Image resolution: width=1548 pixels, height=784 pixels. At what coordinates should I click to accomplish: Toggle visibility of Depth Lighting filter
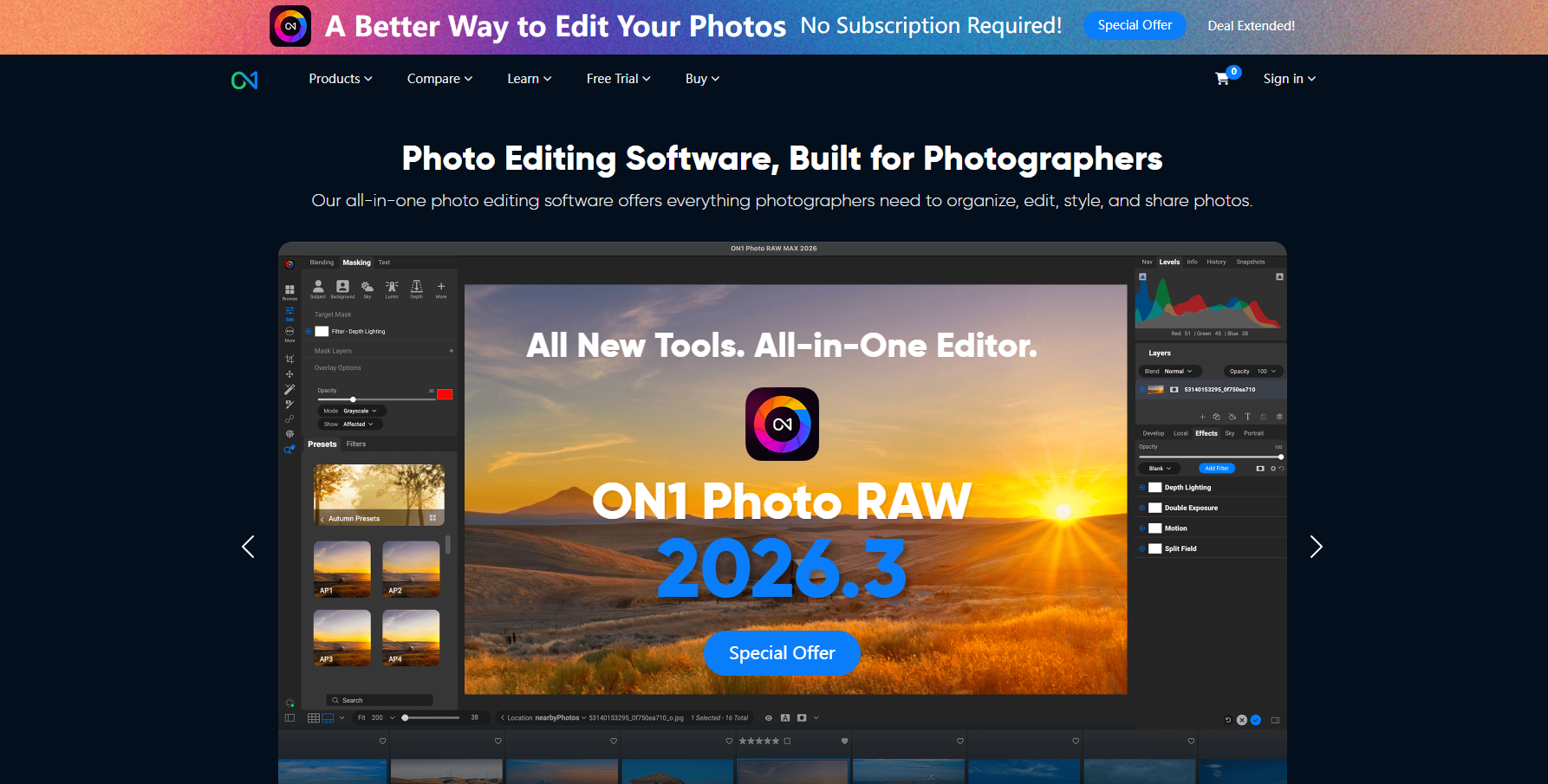click(x=1142, y=488)
